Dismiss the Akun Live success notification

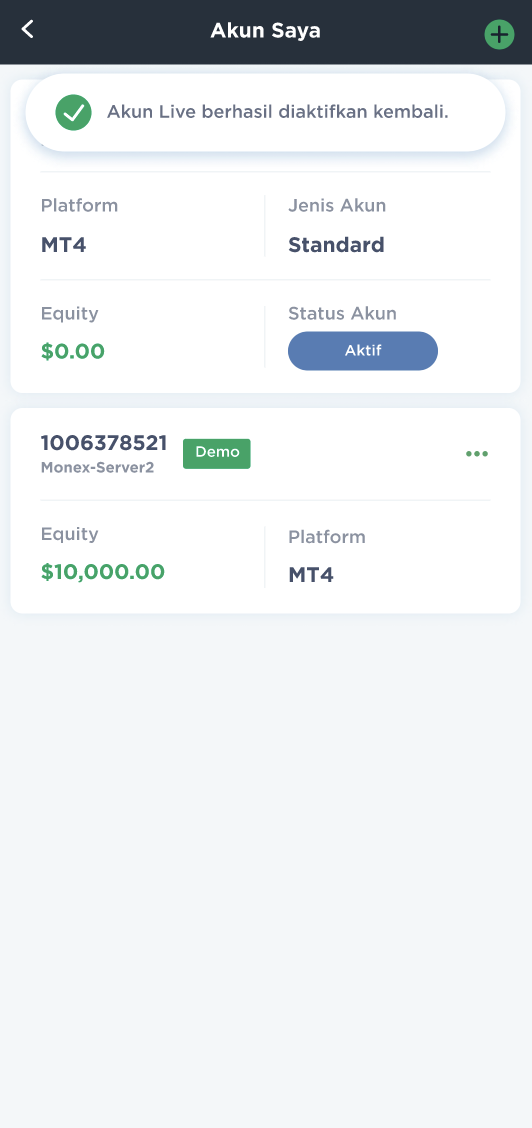[x=265, y=112]
